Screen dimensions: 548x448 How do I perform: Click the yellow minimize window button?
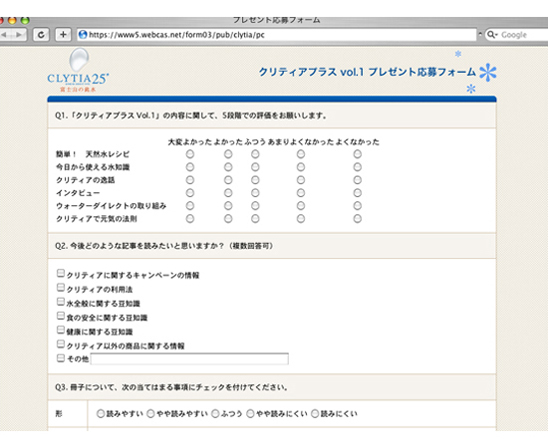12,20
